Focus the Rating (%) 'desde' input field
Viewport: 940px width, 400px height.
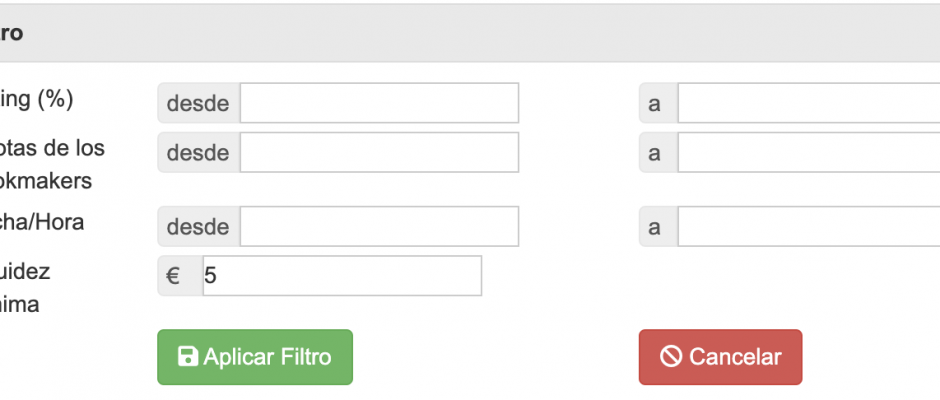[379, 103]
